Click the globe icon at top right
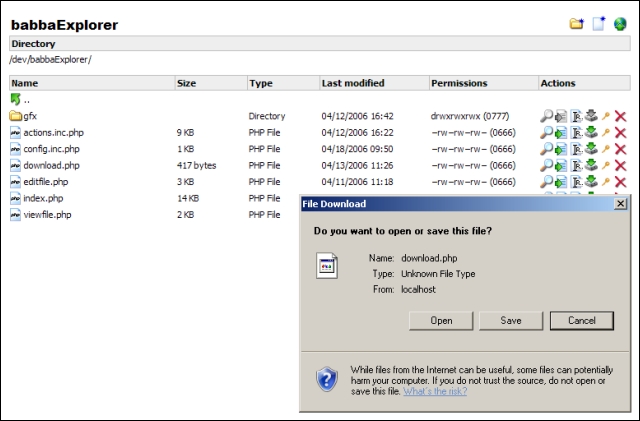Screen dimensions: 640x421 [620, 24]
